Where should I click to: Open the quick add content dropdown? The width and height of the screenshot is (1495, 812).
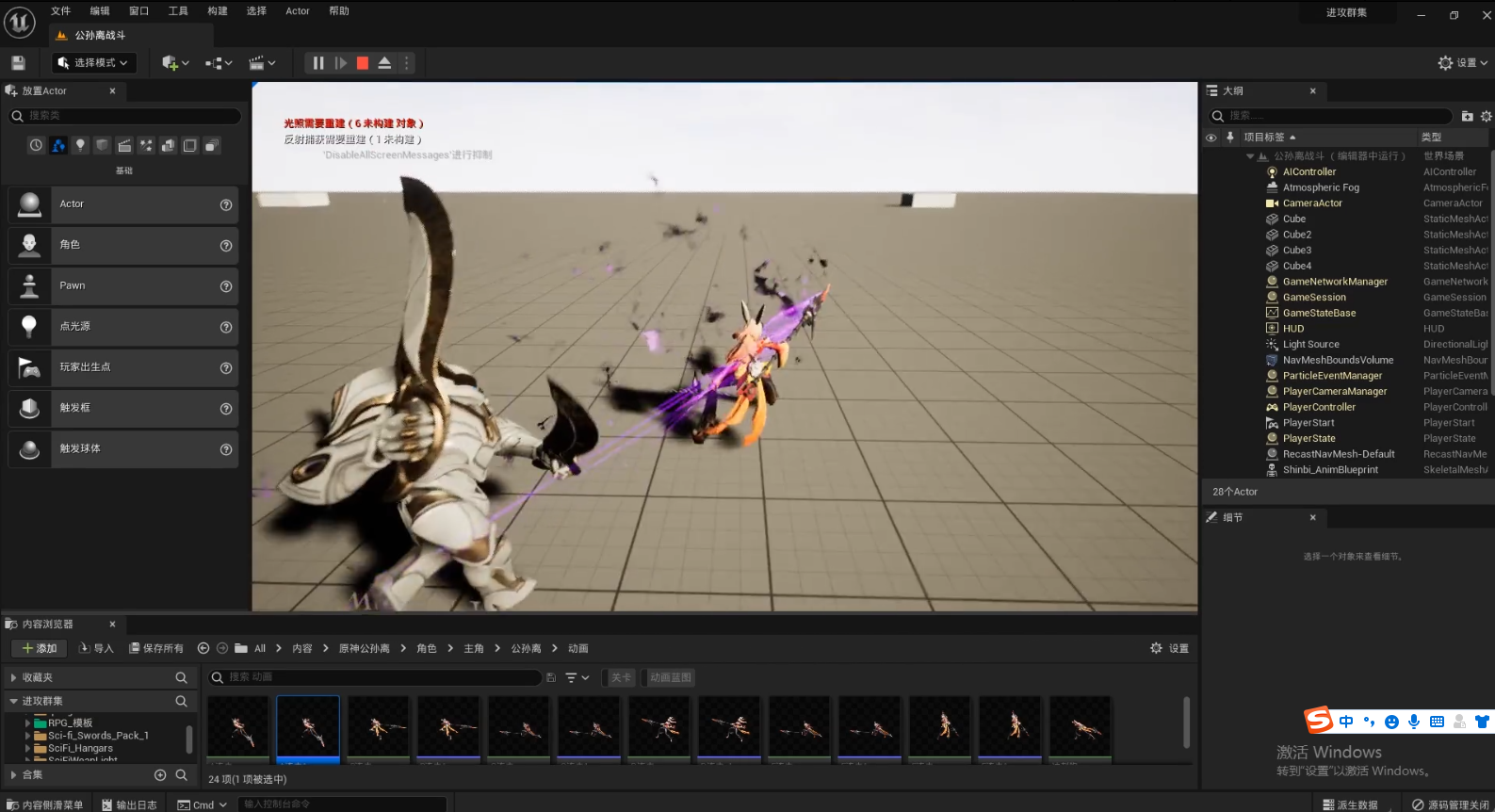(x=175, y=63)
